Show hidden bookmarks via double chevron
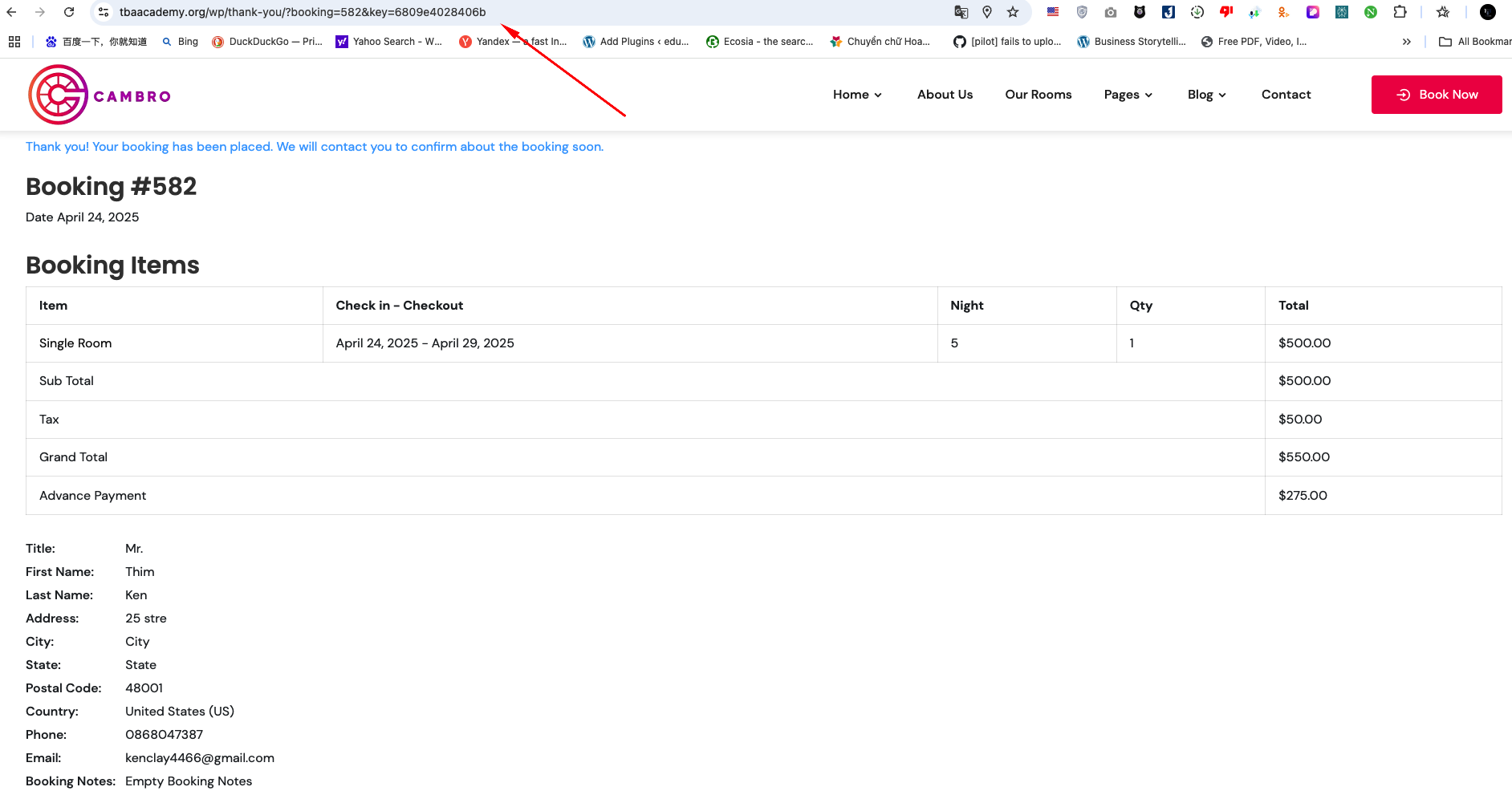The height and width of the screenshot is (795, 1512). (1406, 42)
